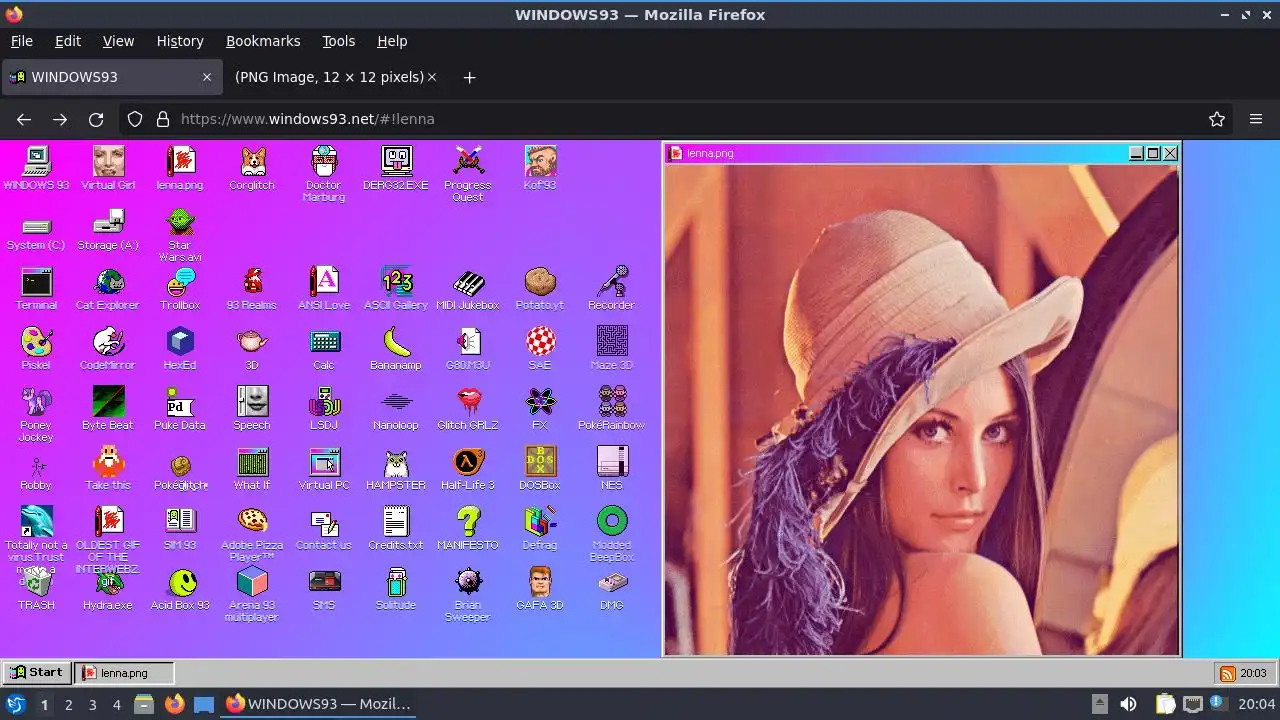Open the History menu

coord(180,41)
